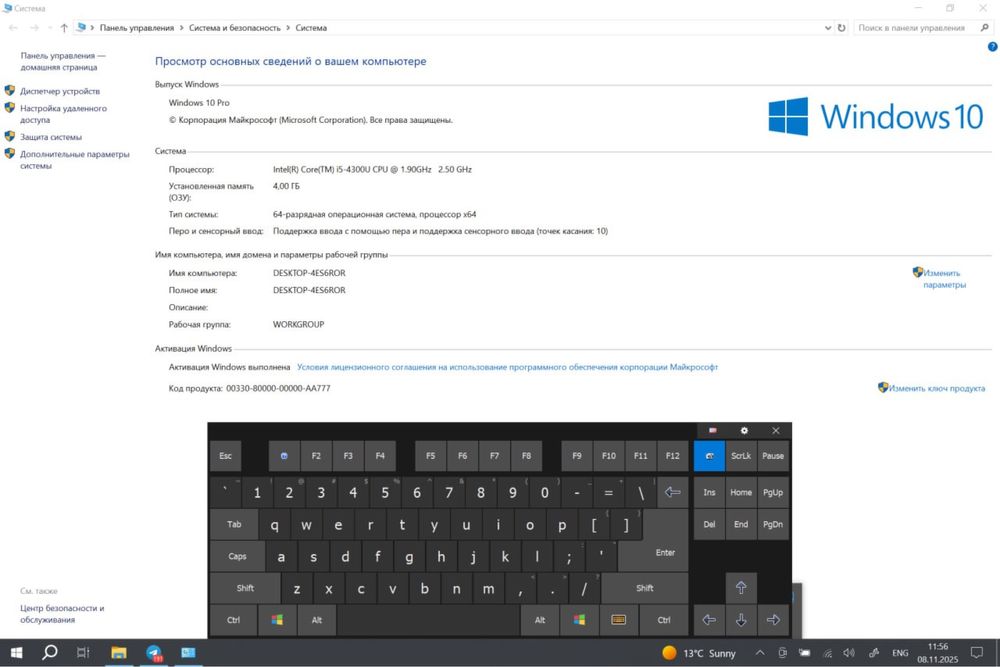Click the Windows logo key beside Tab-side Ctrl
Viewport: 1000px width, 667px height.
[x=277, y=620]
